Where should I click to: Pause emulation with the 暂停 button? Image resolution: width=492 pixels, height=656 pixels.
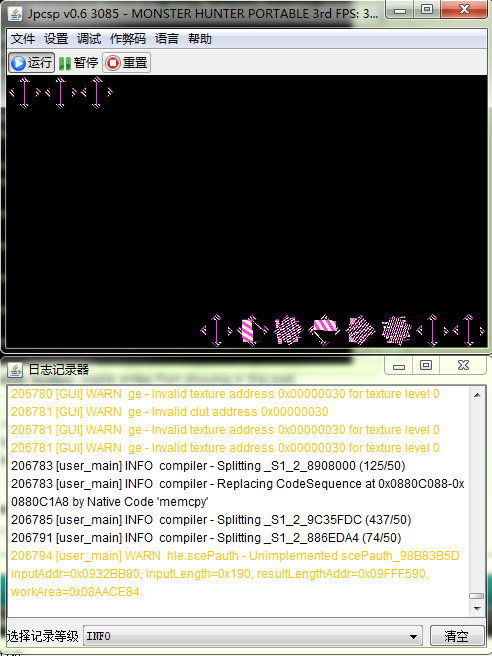point(78,63)
